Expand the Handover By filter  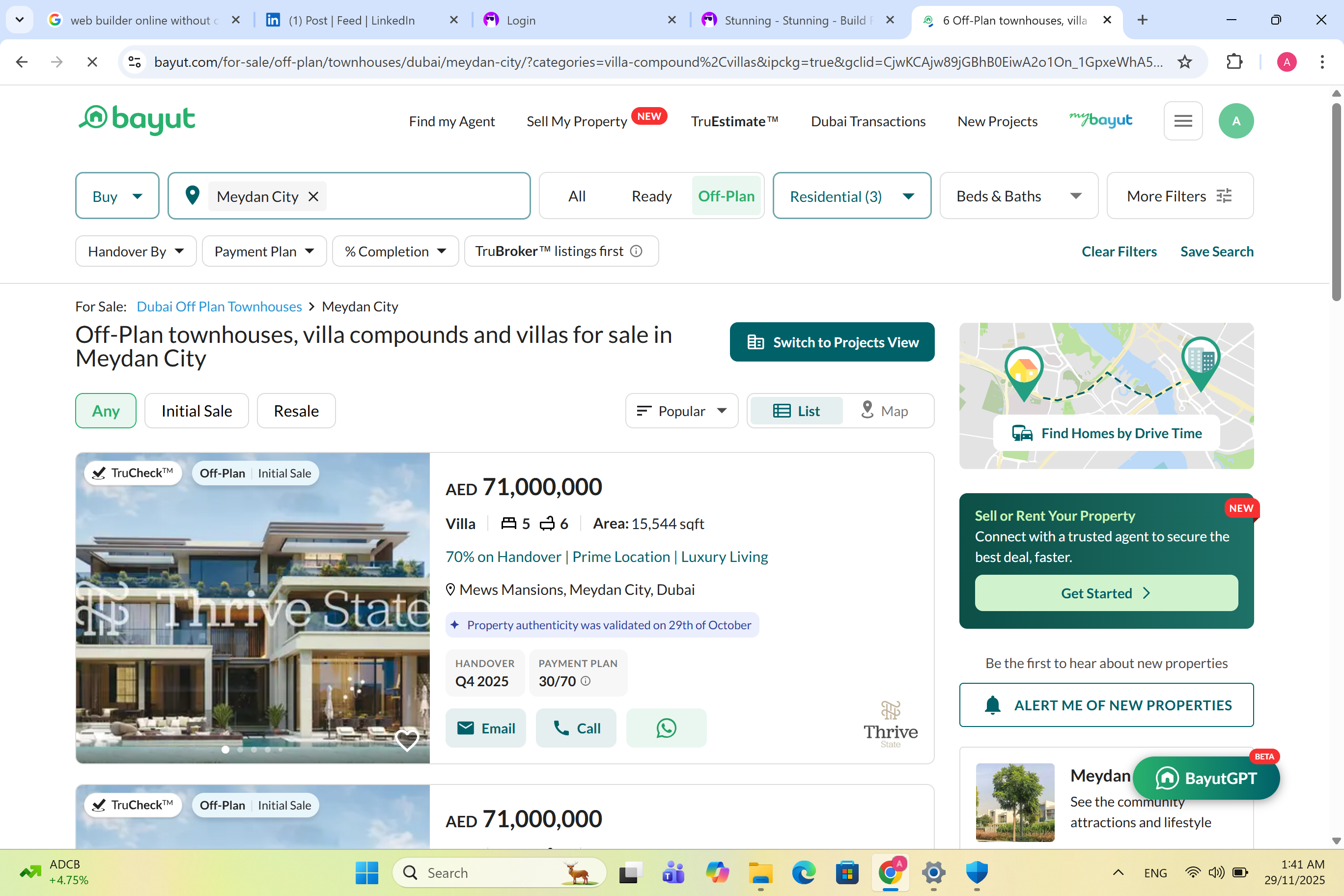[x=136, y=252]
